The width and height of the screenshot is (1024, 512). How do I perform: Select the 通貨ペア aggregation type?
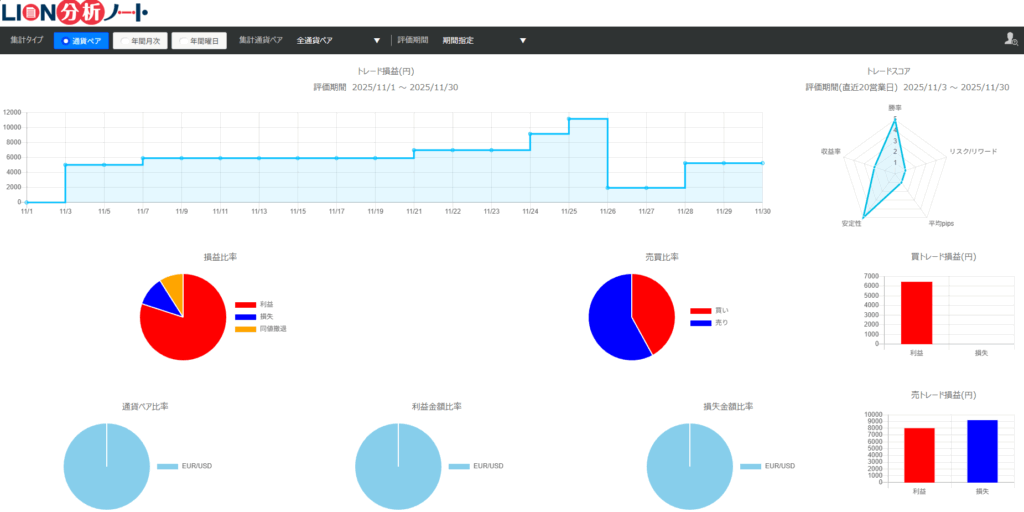[81, 41]
